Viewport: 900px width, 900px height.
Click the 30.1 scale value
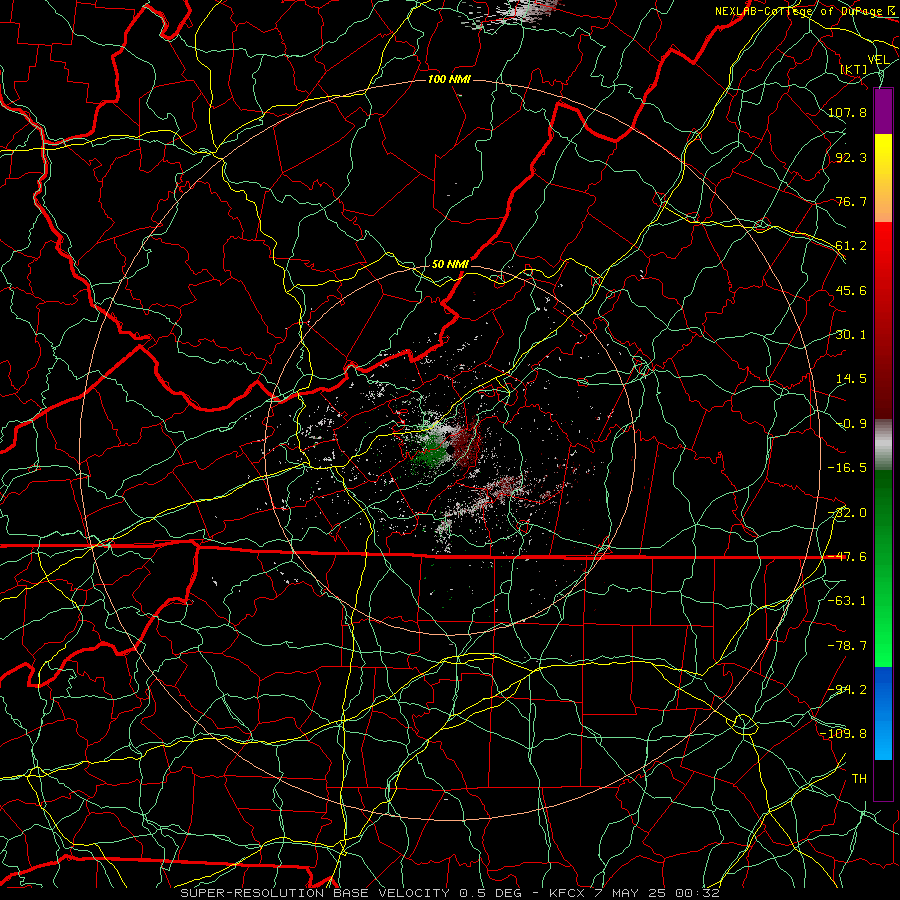(851, 335)
